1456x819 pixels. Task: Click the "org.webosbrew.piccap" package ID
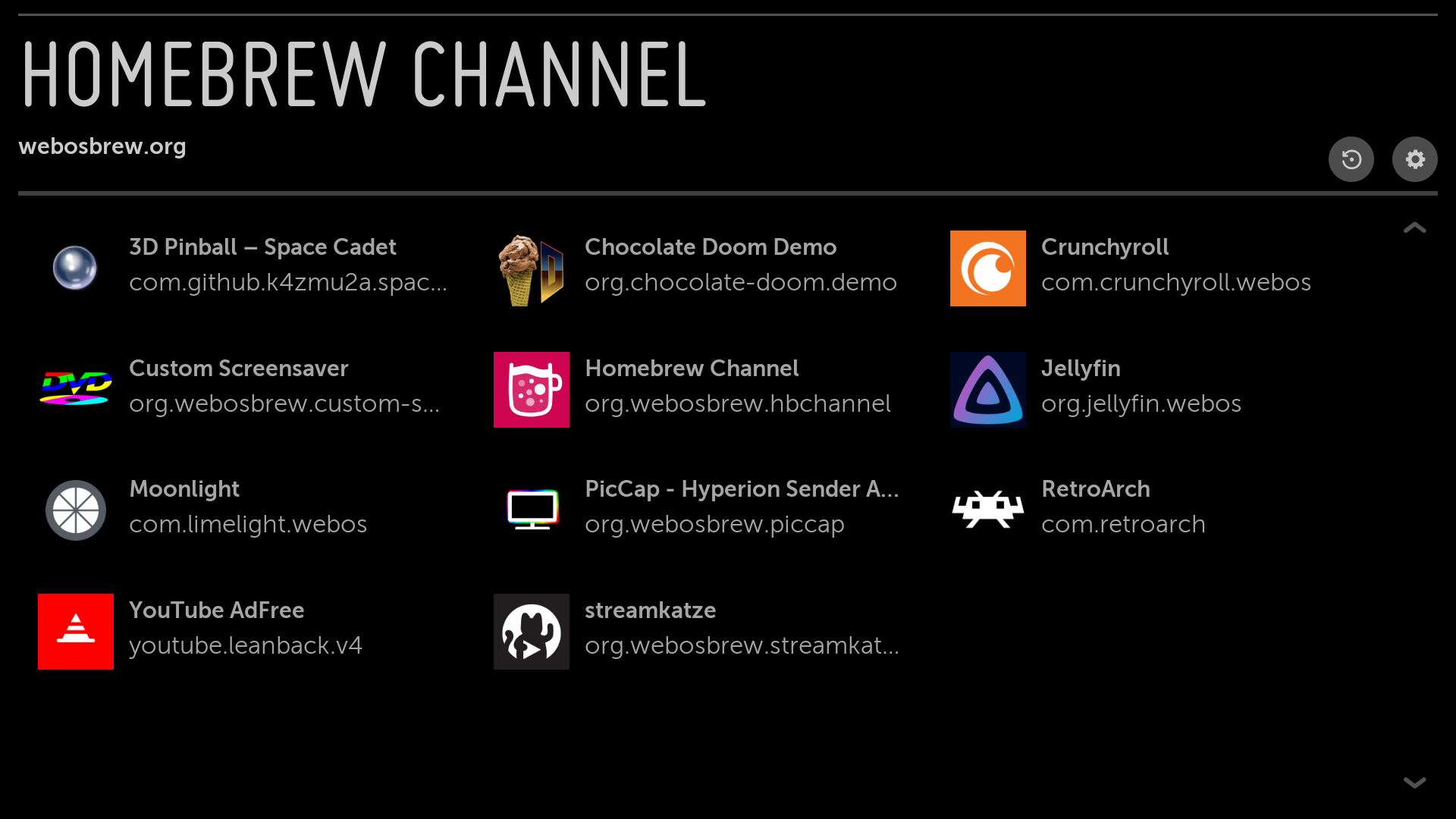714,525
